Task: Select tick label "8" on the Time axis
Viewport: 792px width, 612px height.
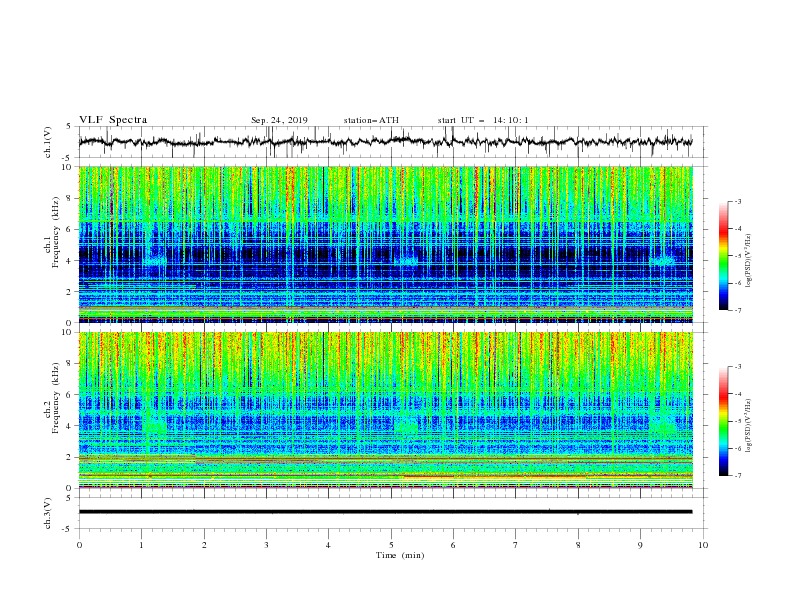Action: (578, 545)
